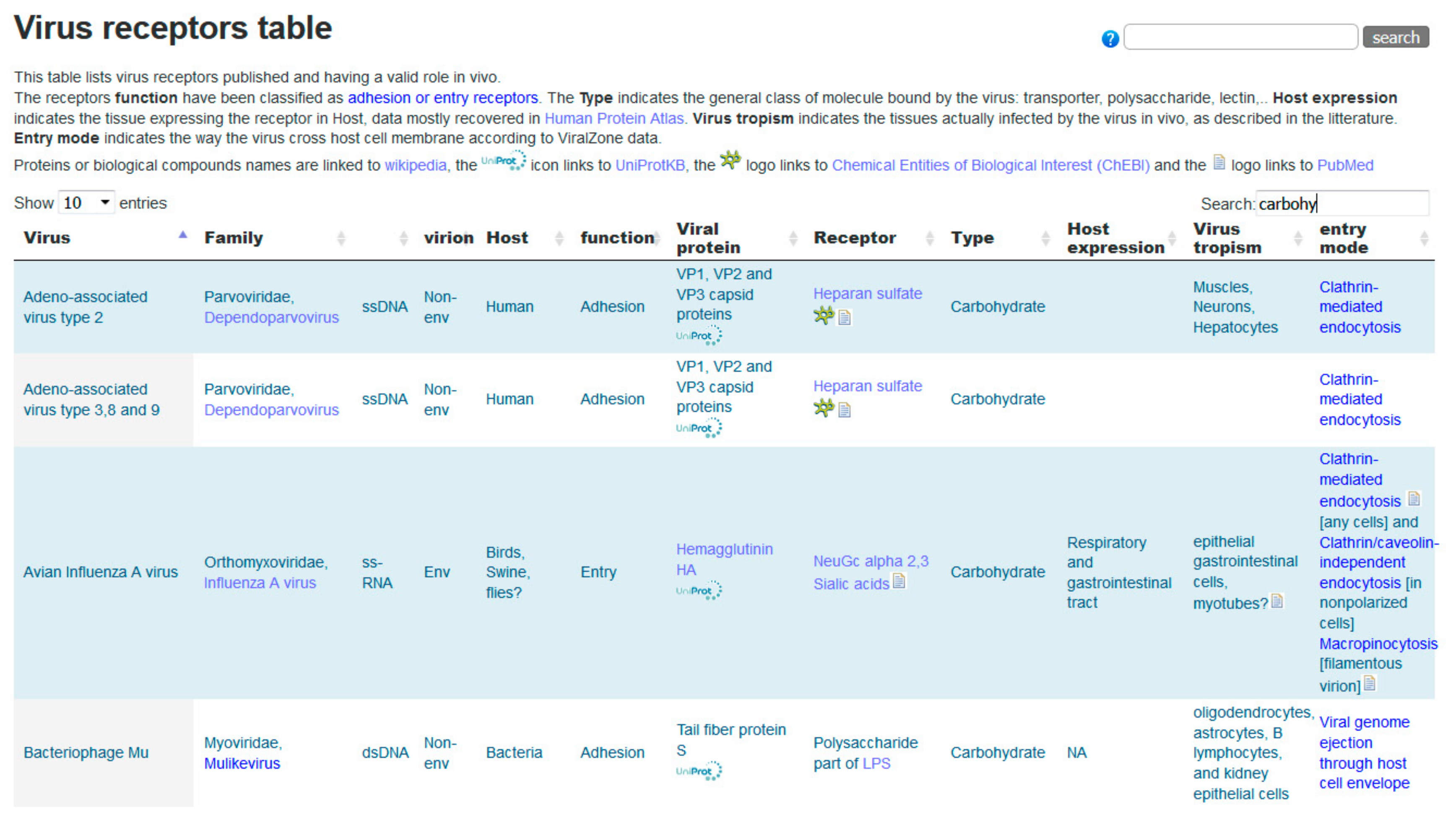Click the Virus receptors table heading

173,28
